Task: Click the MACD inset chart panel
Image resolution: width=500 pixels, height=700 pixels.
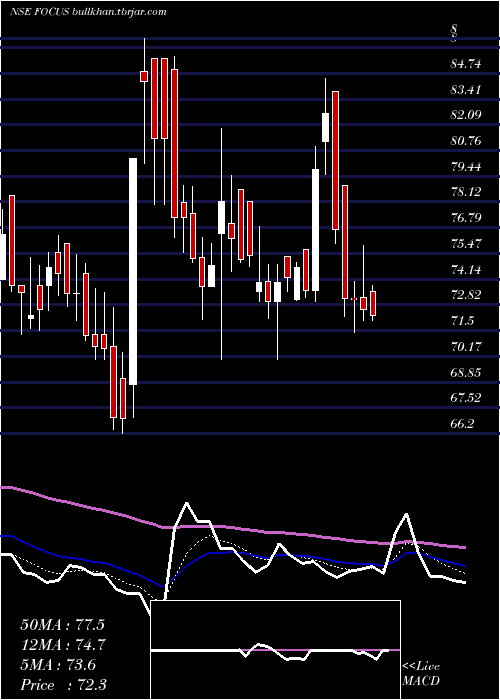Action: click(x=276, y=650)
